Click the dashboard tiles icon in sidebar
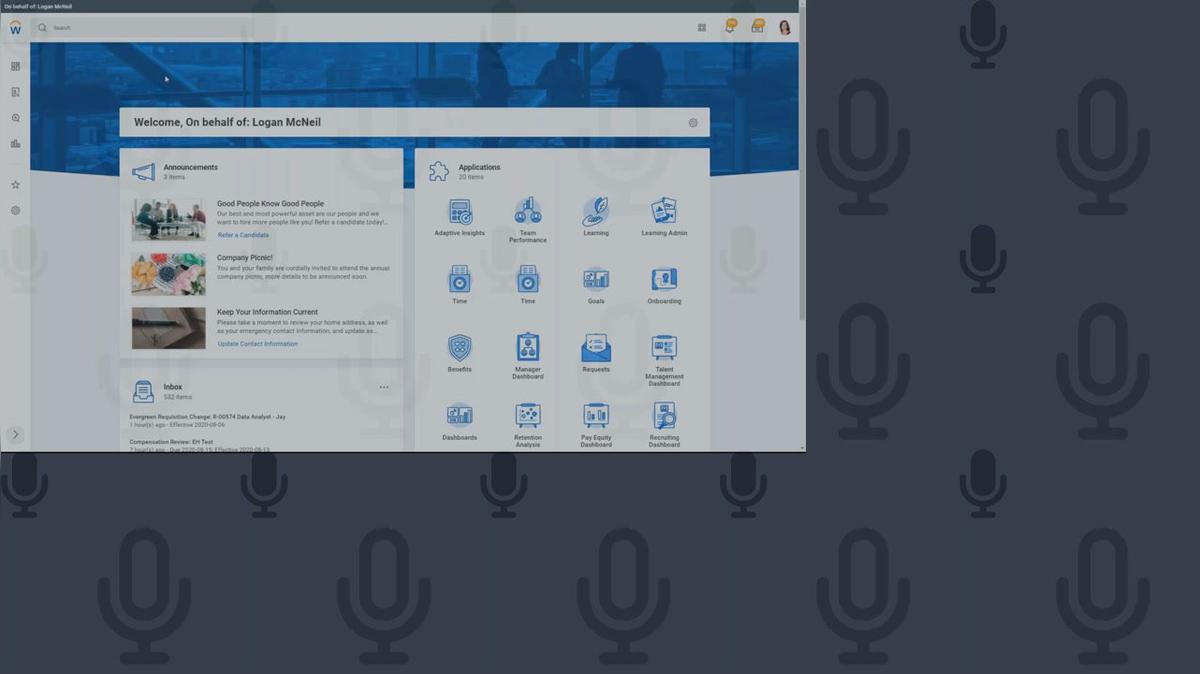This screenshot has width=1200, height=674. [x=15, y=67]
